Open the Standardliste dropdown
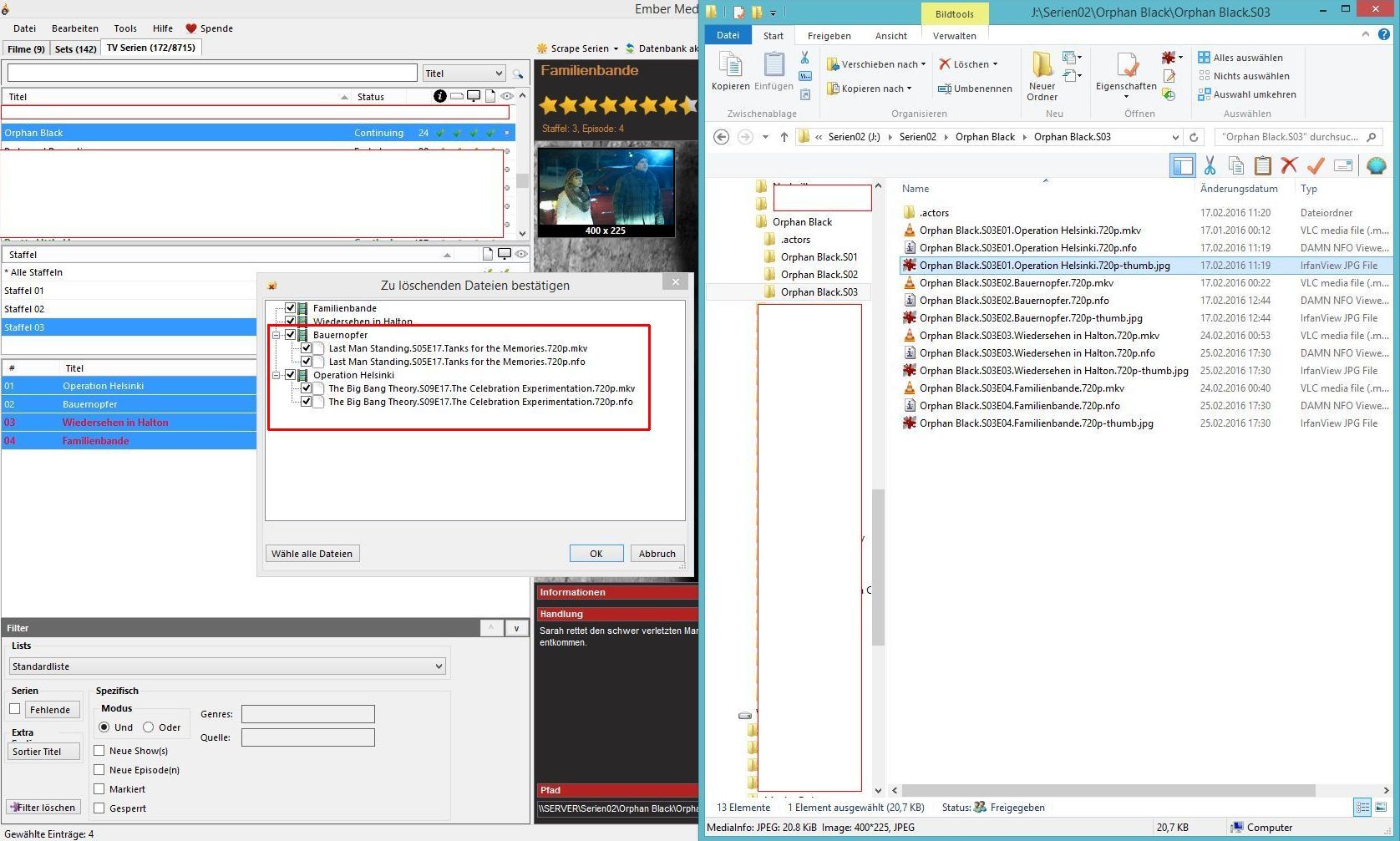The height and width of the screenshot is (841, 1400). coord(227,666)
